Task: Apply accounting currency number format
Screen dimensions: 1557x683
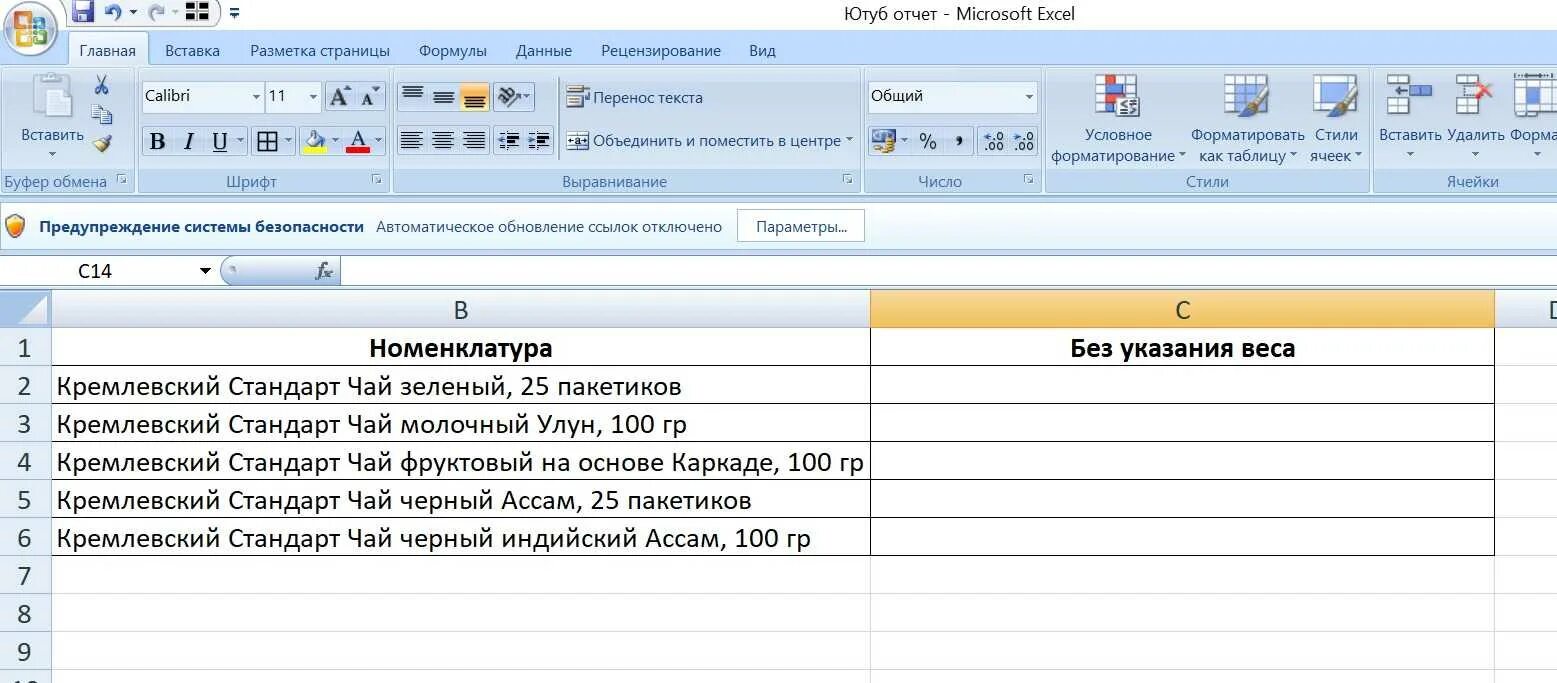Action: click(883, 141)
